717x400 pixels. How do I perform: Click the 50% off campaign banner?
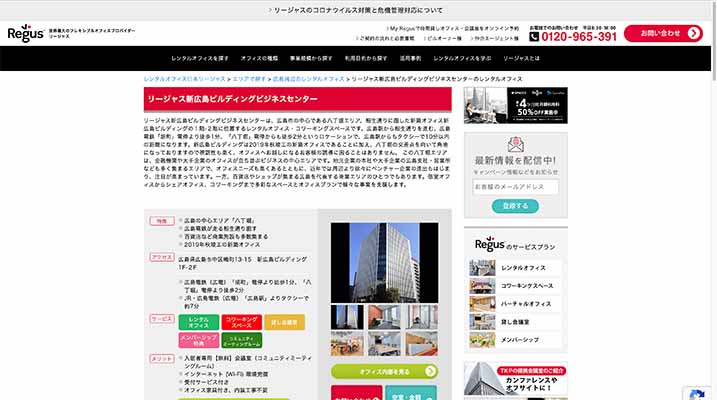tap(516, 106)
